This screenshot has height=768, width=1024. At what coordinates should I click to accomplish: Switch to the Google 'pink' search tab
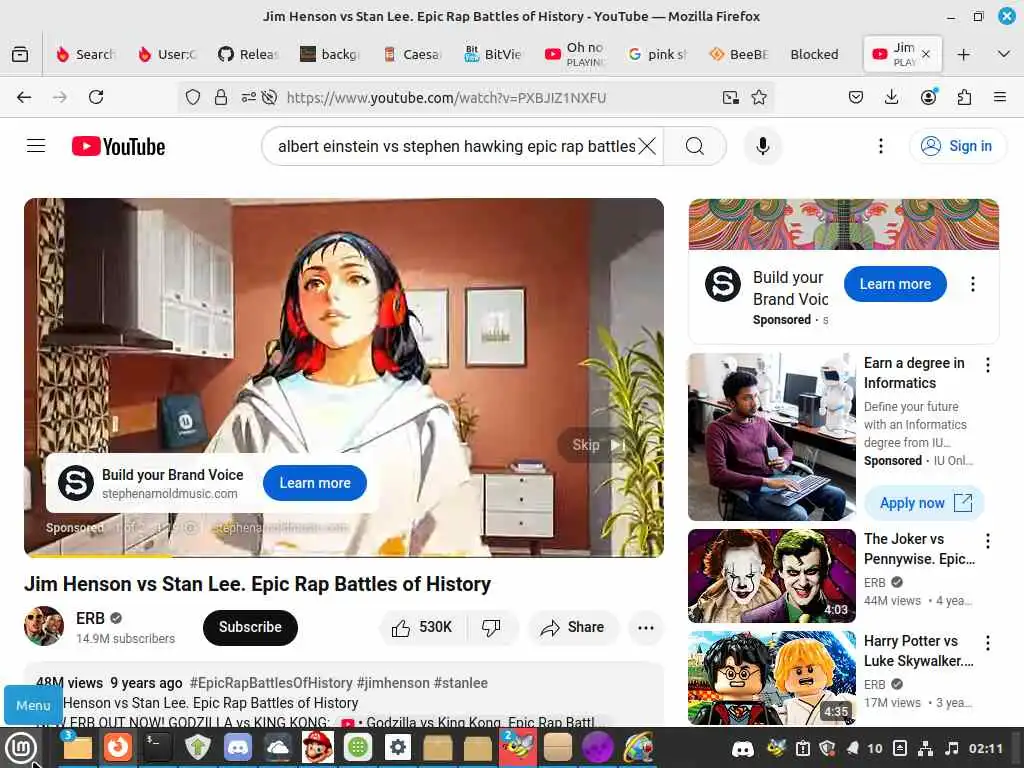click(656, 54)
